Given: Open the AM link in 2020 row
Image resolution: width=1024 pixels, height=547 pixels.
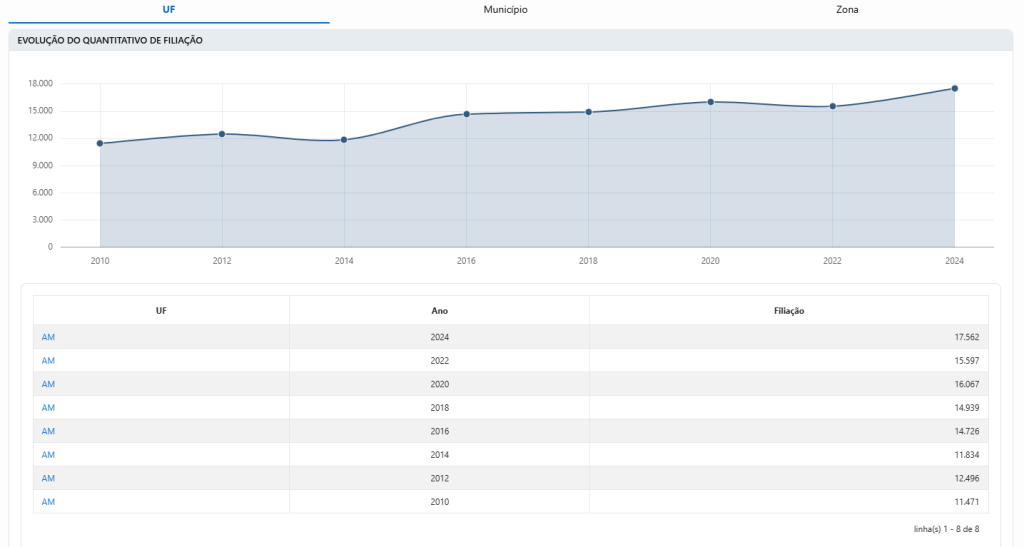Looking at the screenshot, I should [x=48, y=384].
